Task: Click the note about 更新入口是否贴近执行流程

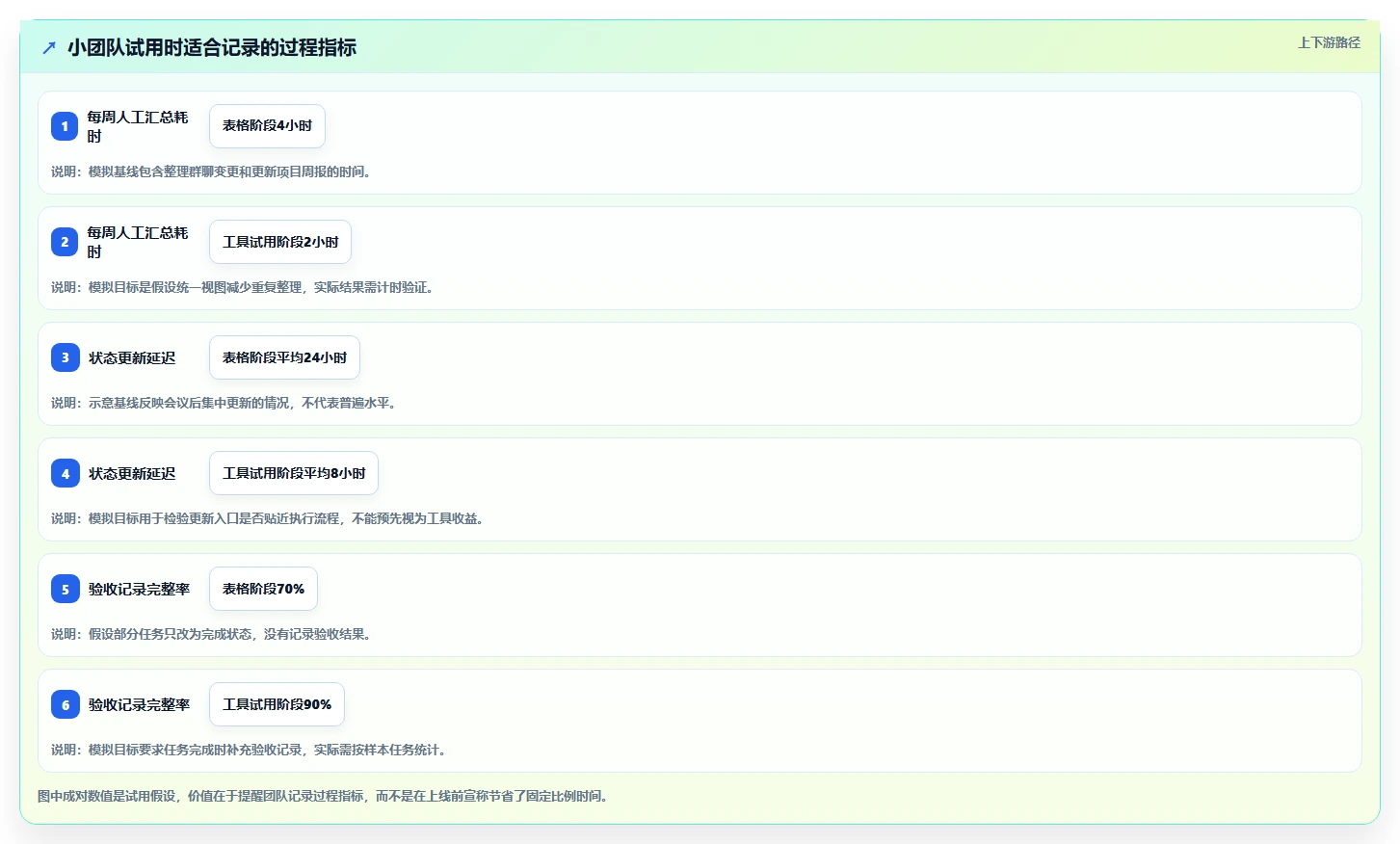Action: click(267, 518)
